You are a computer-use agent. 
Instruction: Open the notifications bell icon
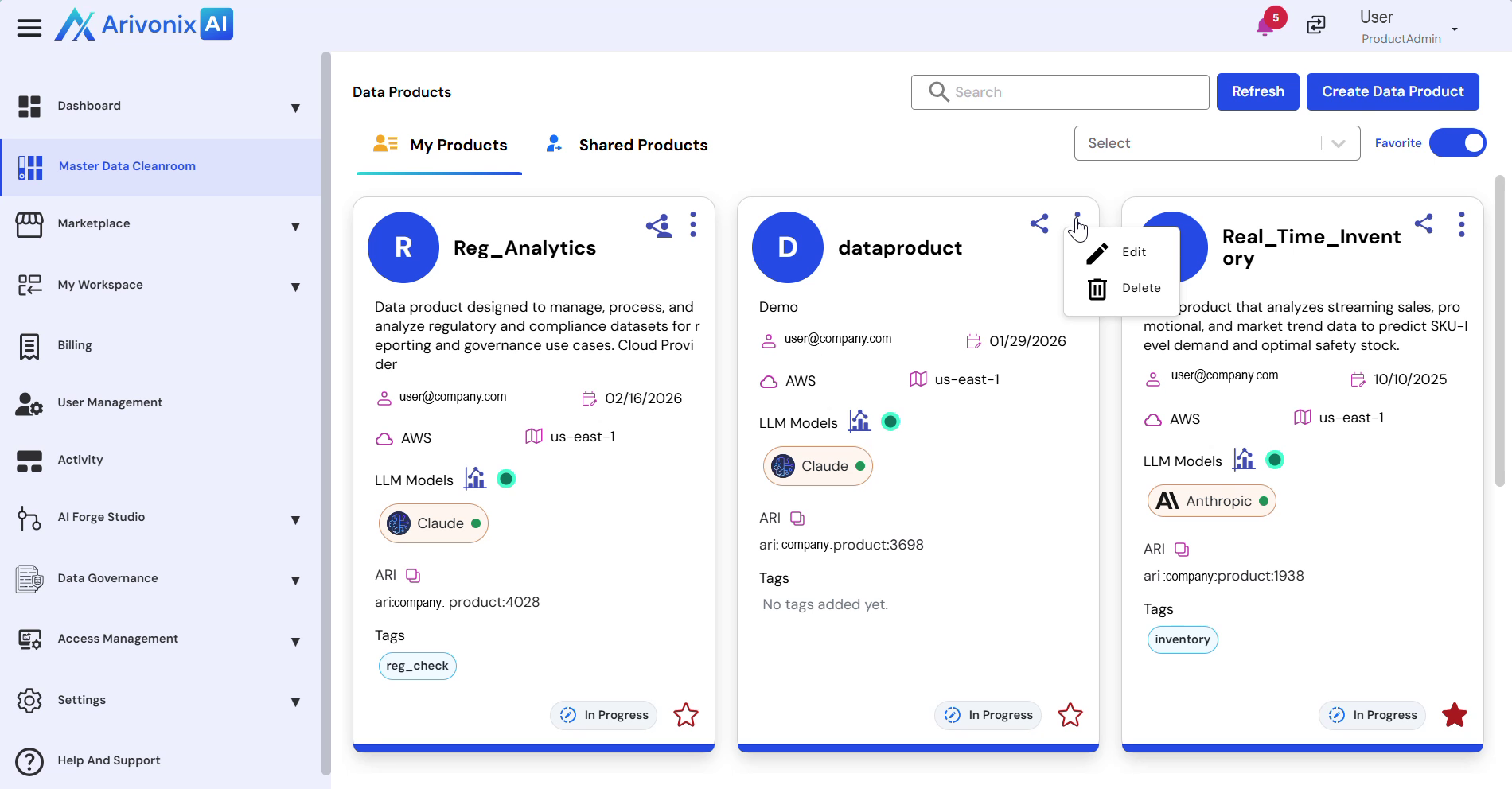1265,26
